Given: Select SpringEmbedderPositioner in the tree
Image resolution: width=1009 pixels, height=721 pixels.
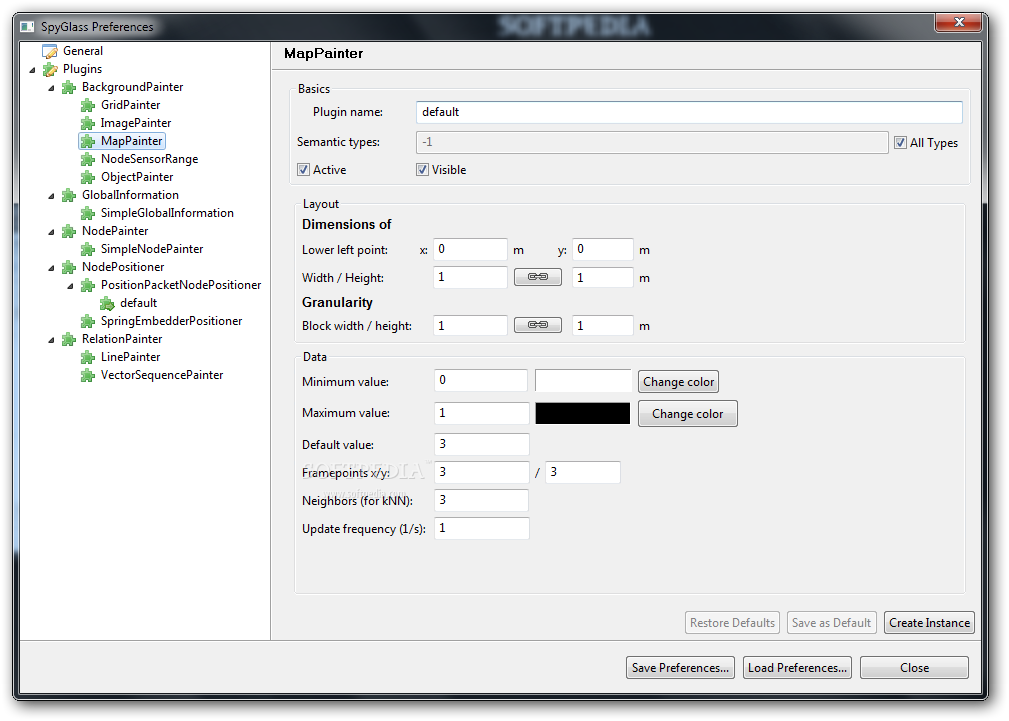Looking at the screenshot, I should [171, 321].
